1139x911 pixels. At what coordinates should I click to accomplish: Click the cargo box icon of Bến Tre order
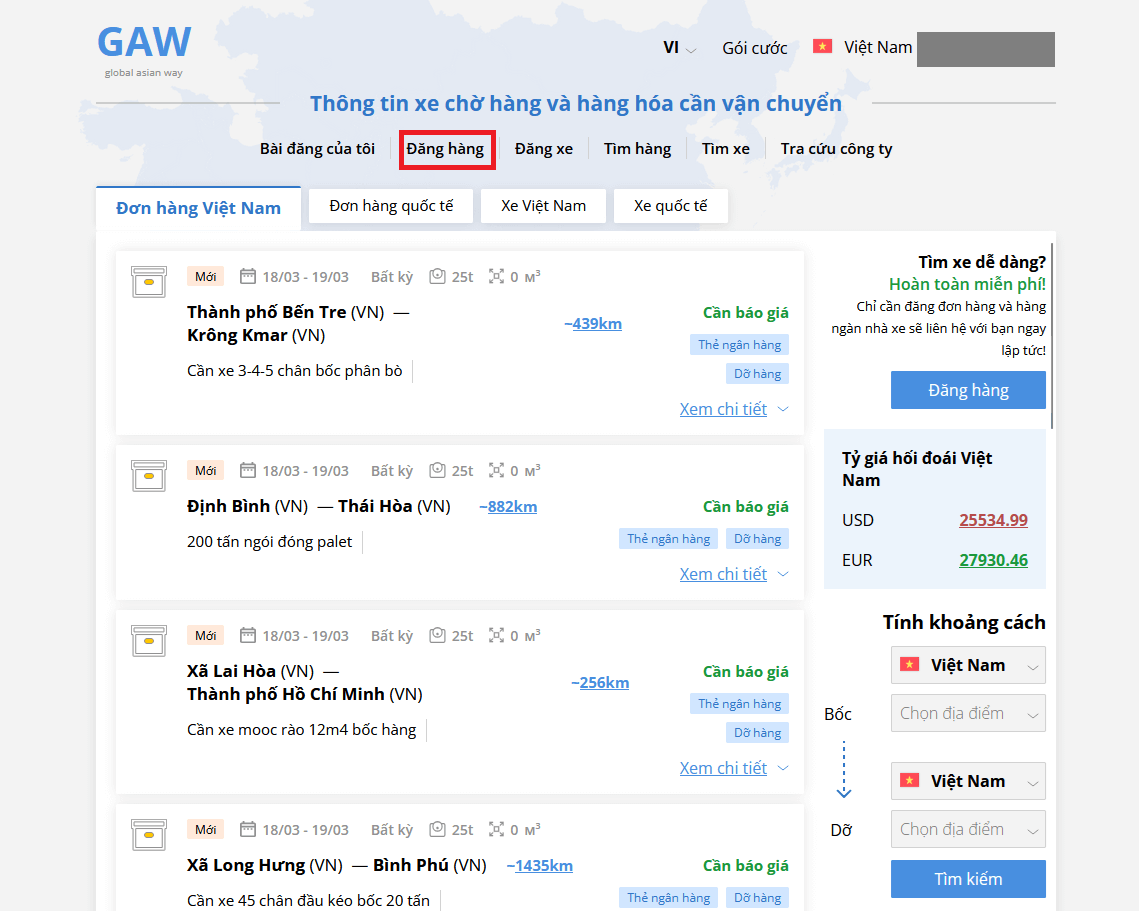click(149, 282)
